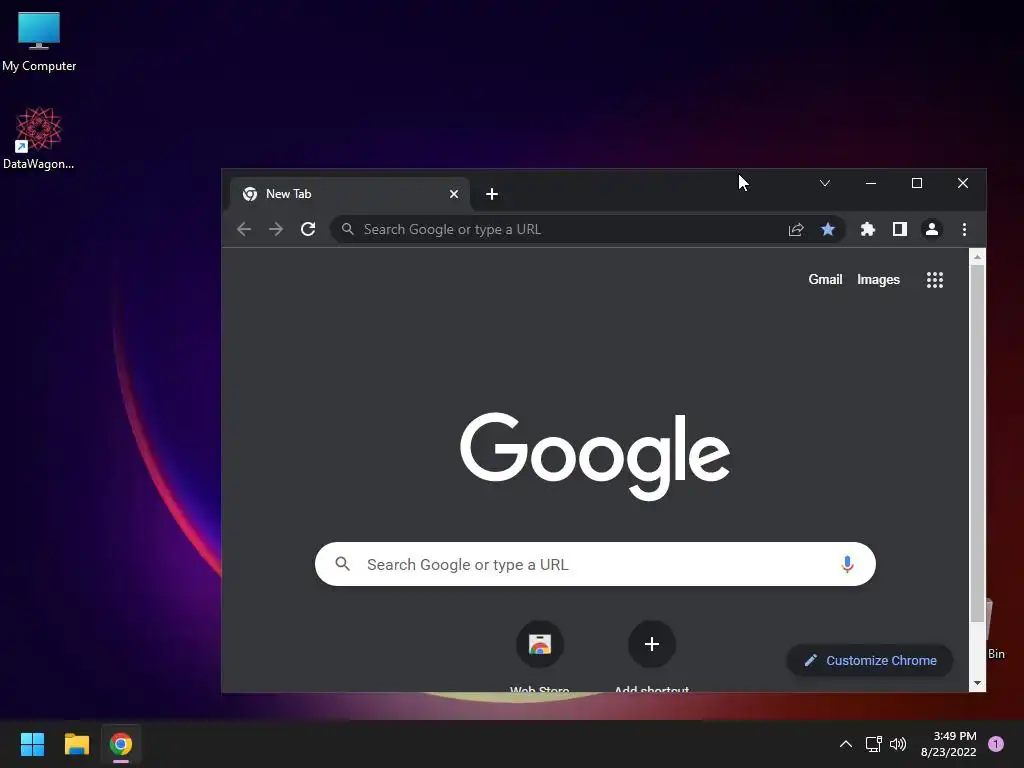This screenshot has height=768, width=1024.
Task: Toggle the side panel icon
Action: tap(899, 229)
